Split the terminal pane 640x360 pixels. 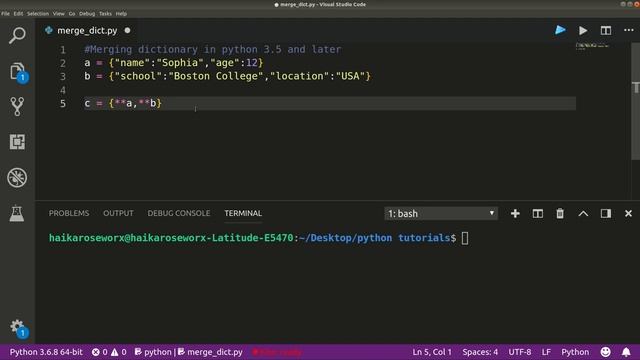tap(538, 213)
